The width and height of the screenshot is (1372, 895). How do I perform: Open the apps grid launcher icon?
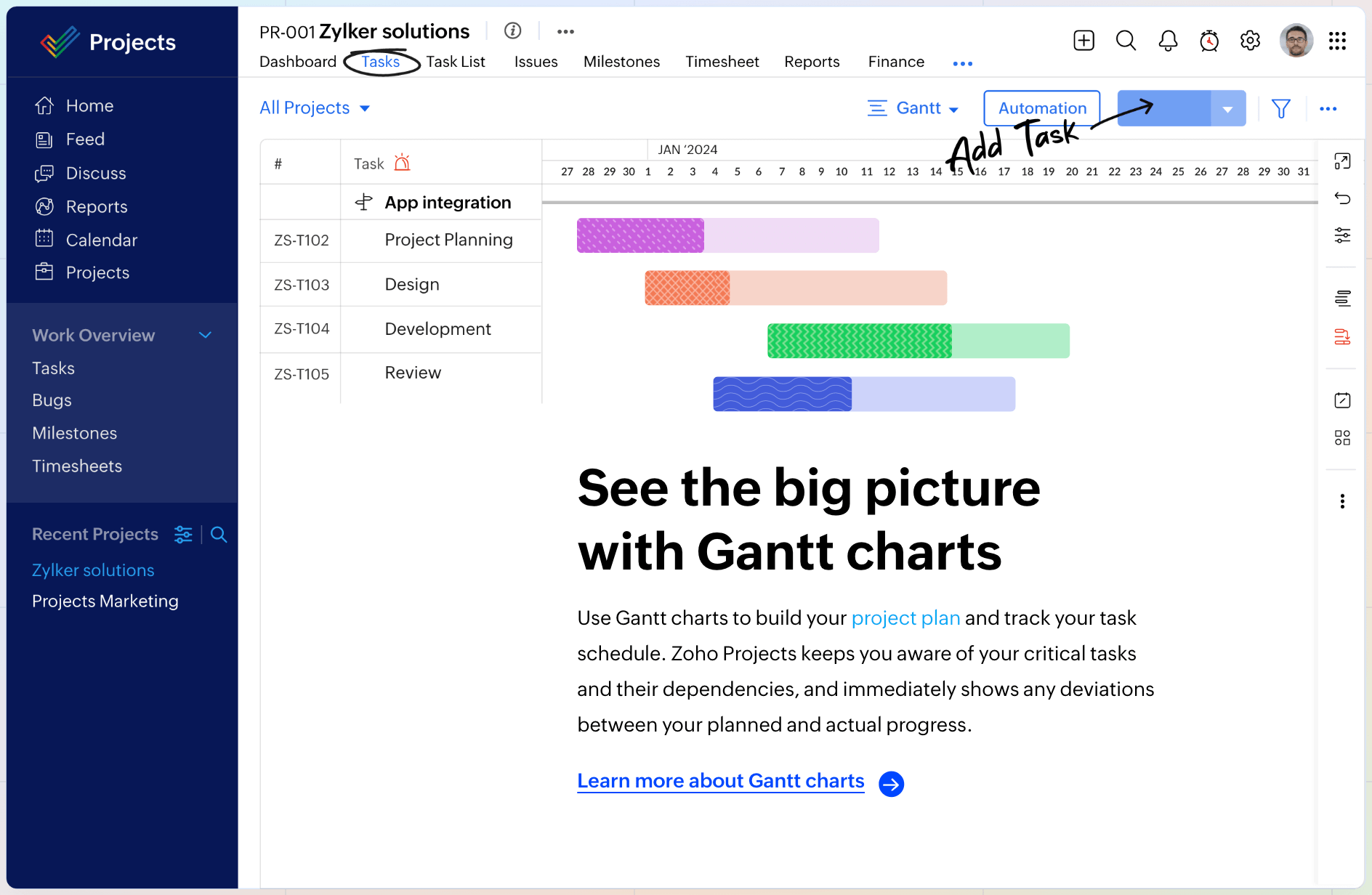point(1337,41)
